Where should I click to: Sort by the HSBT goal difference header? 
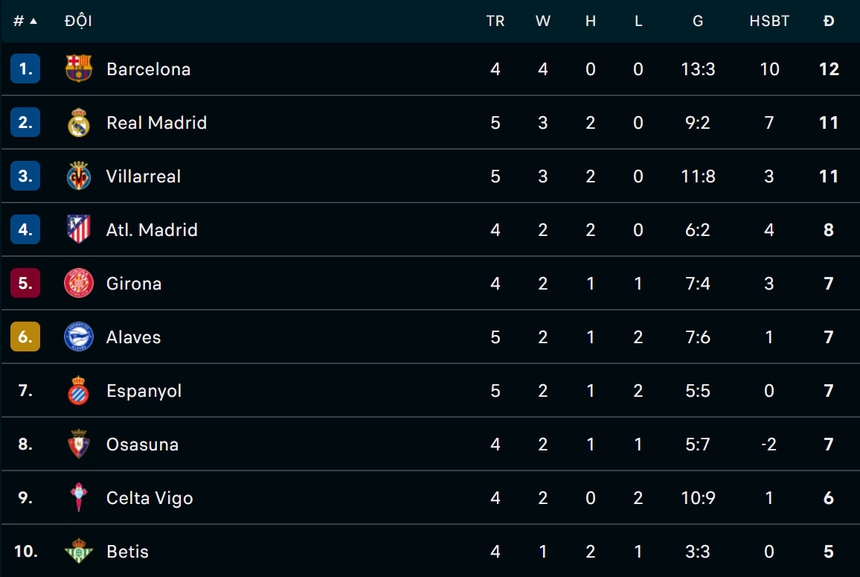click(x=769, y=21)
